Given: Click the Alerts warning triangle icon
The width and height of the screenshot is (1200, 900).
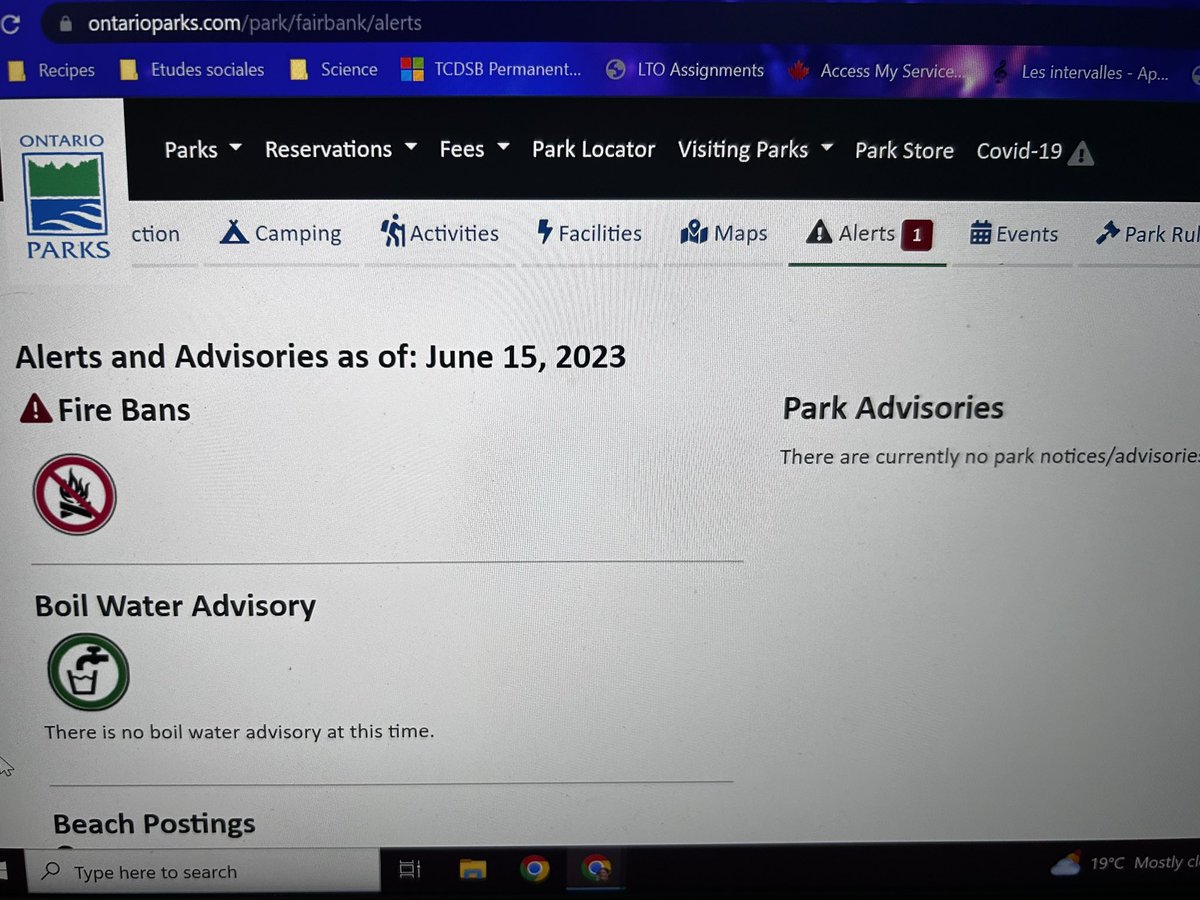Looking at the screenshot, I should [819, 233].
